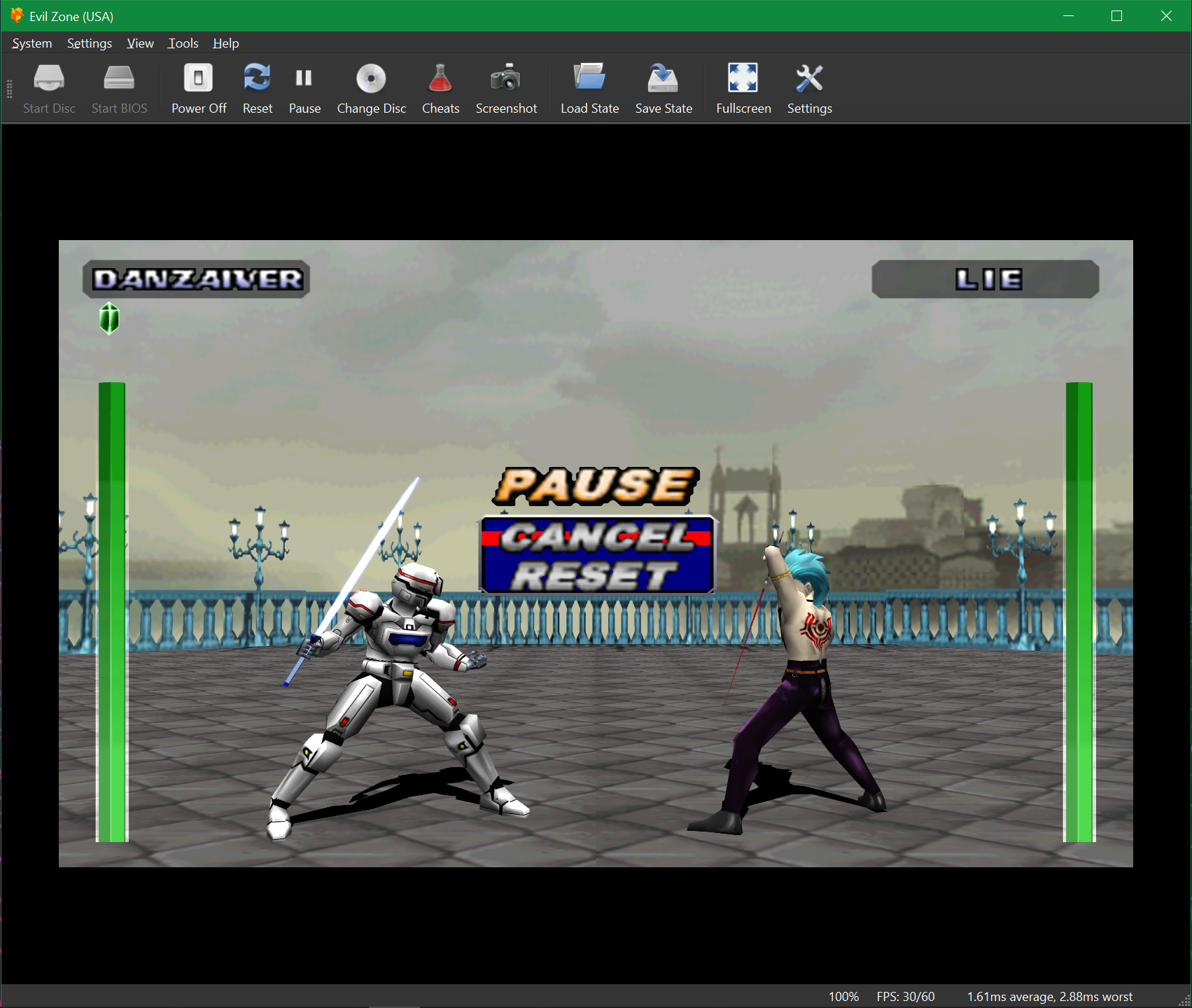This screenshot has height=1008, width=1192.
Task: Click the DANZAIVER player name plate
Action: (197, 279)
